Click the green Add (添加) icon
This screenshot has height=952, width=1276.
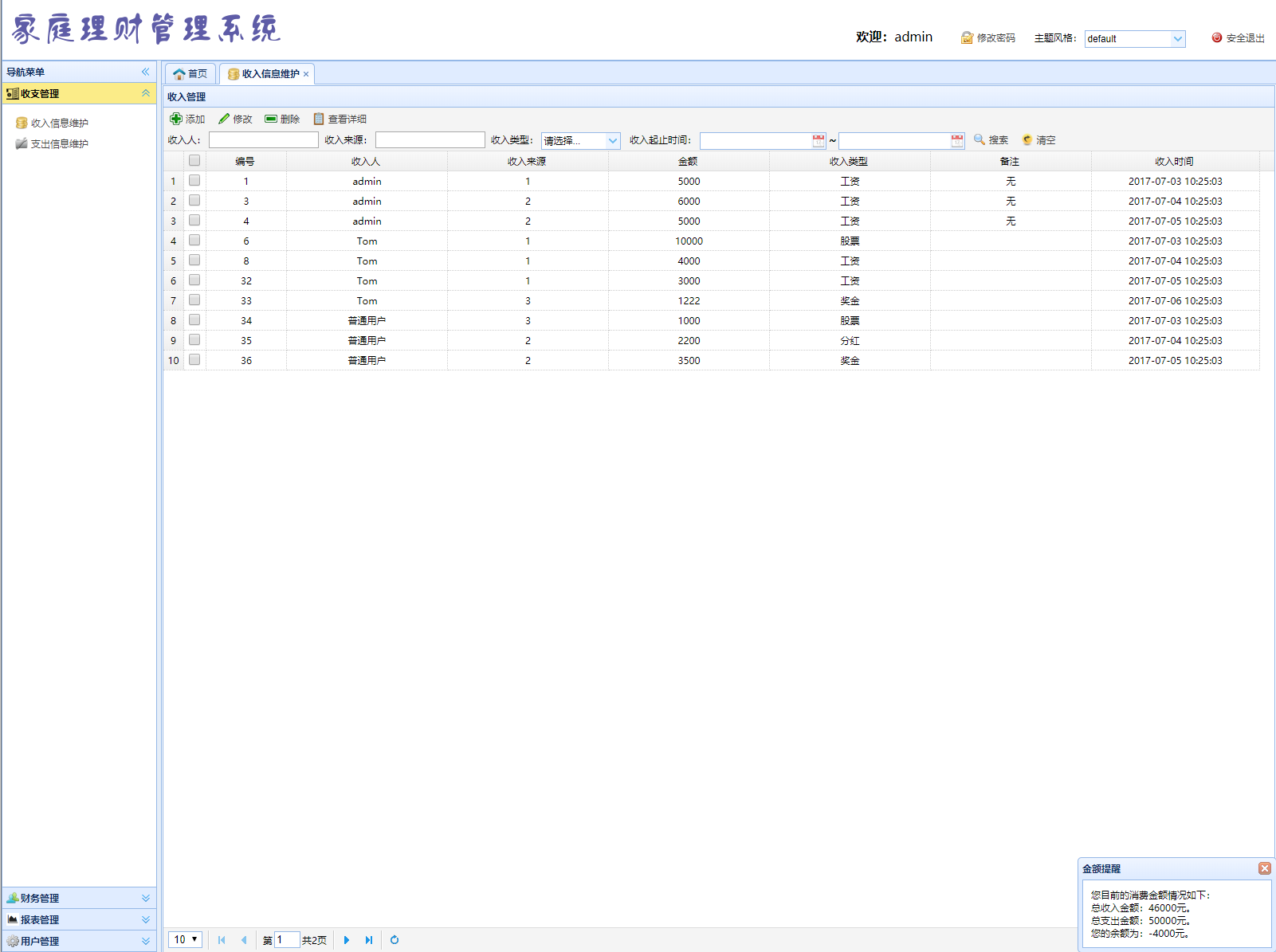tap(176, 119)
